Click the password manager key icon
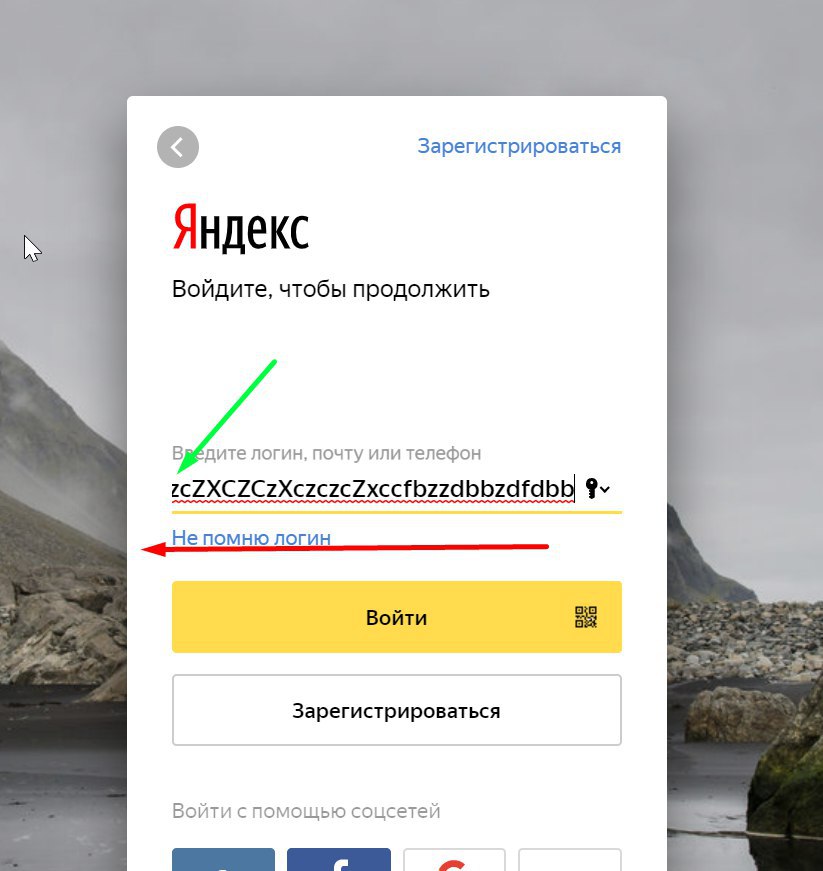 pos(591,489)
